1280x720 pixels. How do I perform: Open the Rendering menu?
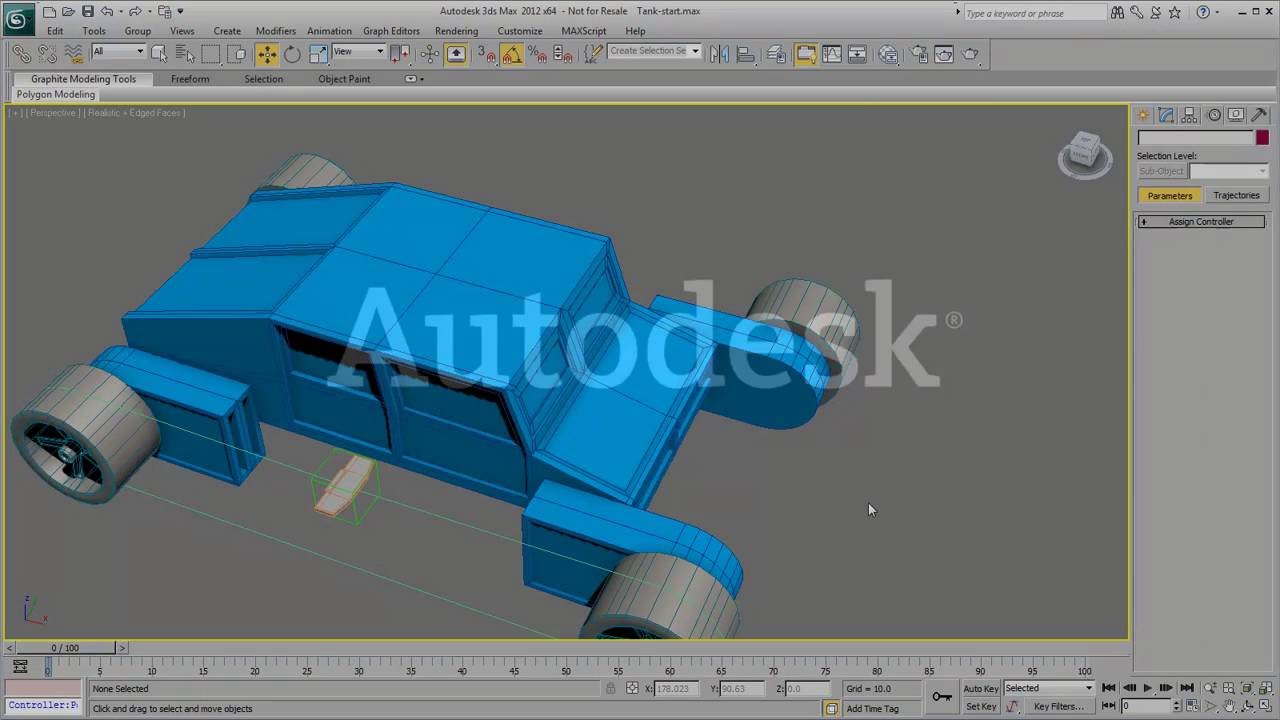pos(456,31)
